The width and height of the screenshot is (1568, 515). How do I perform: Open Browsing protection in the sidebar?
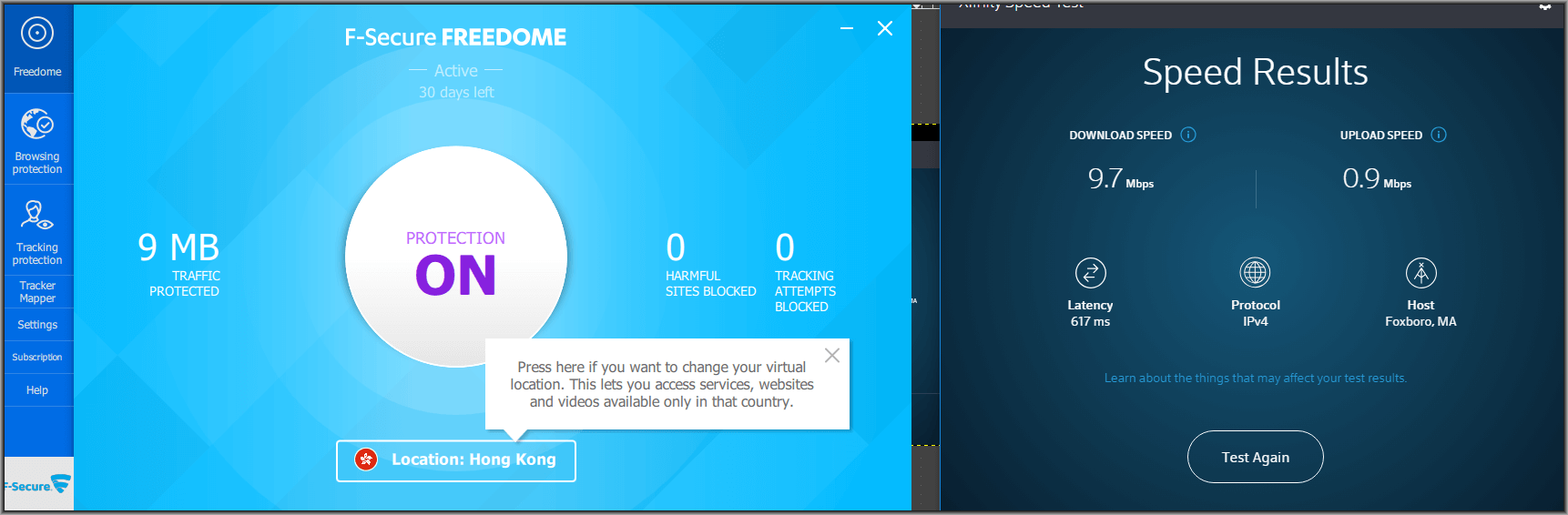click(37, 140)
